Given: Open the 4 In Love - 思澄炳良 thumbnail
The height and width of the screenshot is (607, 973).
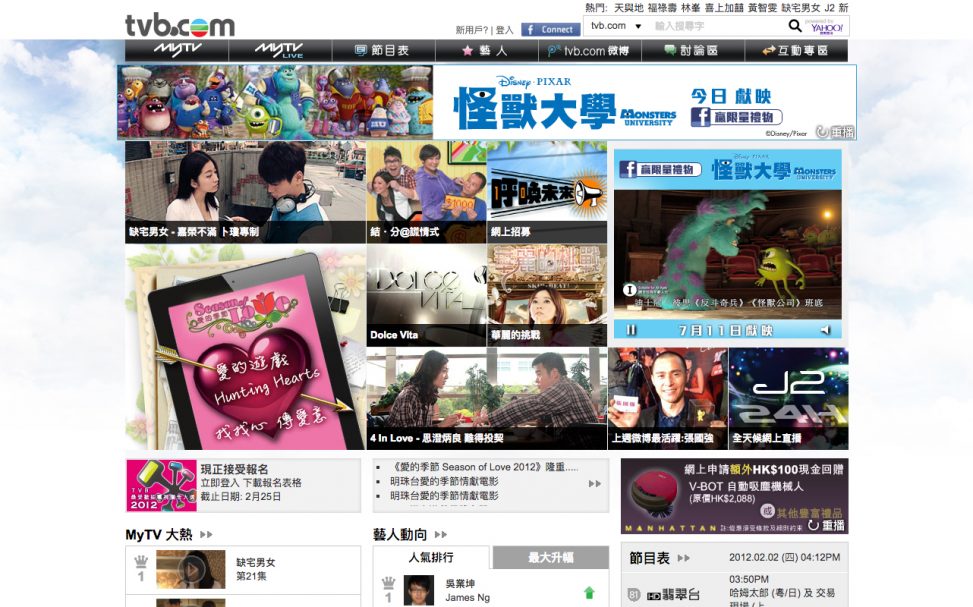Looking at the screenshot, I should coord(486,398).
